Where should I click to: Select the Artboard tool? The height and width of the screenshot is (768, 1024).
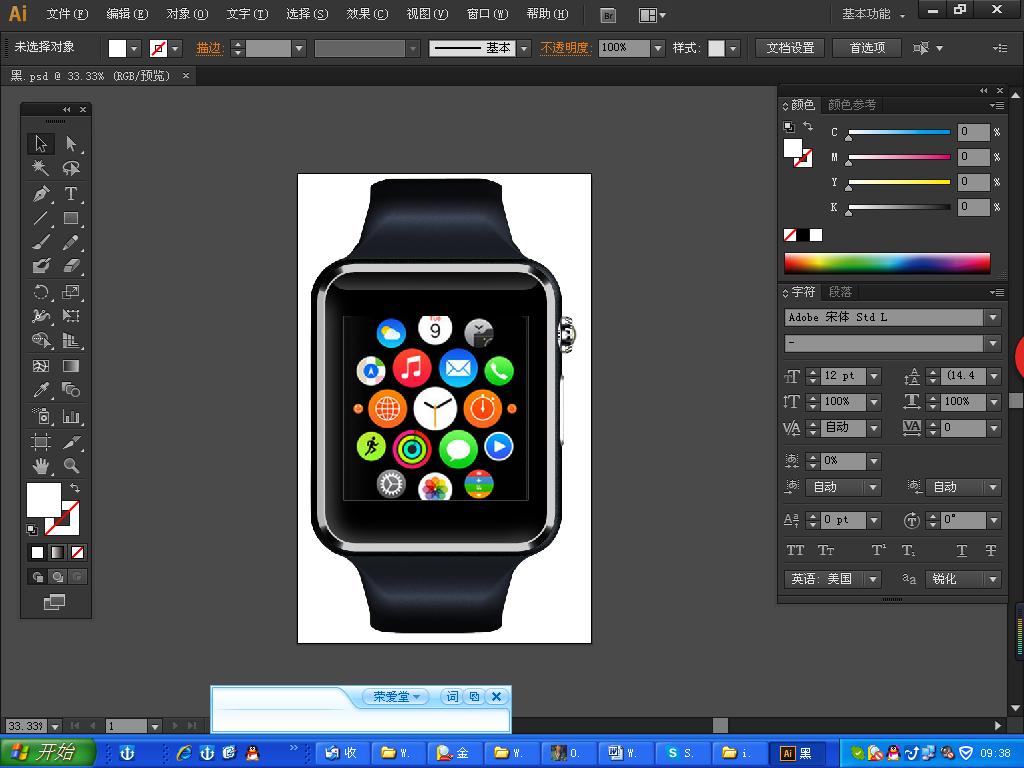pos(40,442)
